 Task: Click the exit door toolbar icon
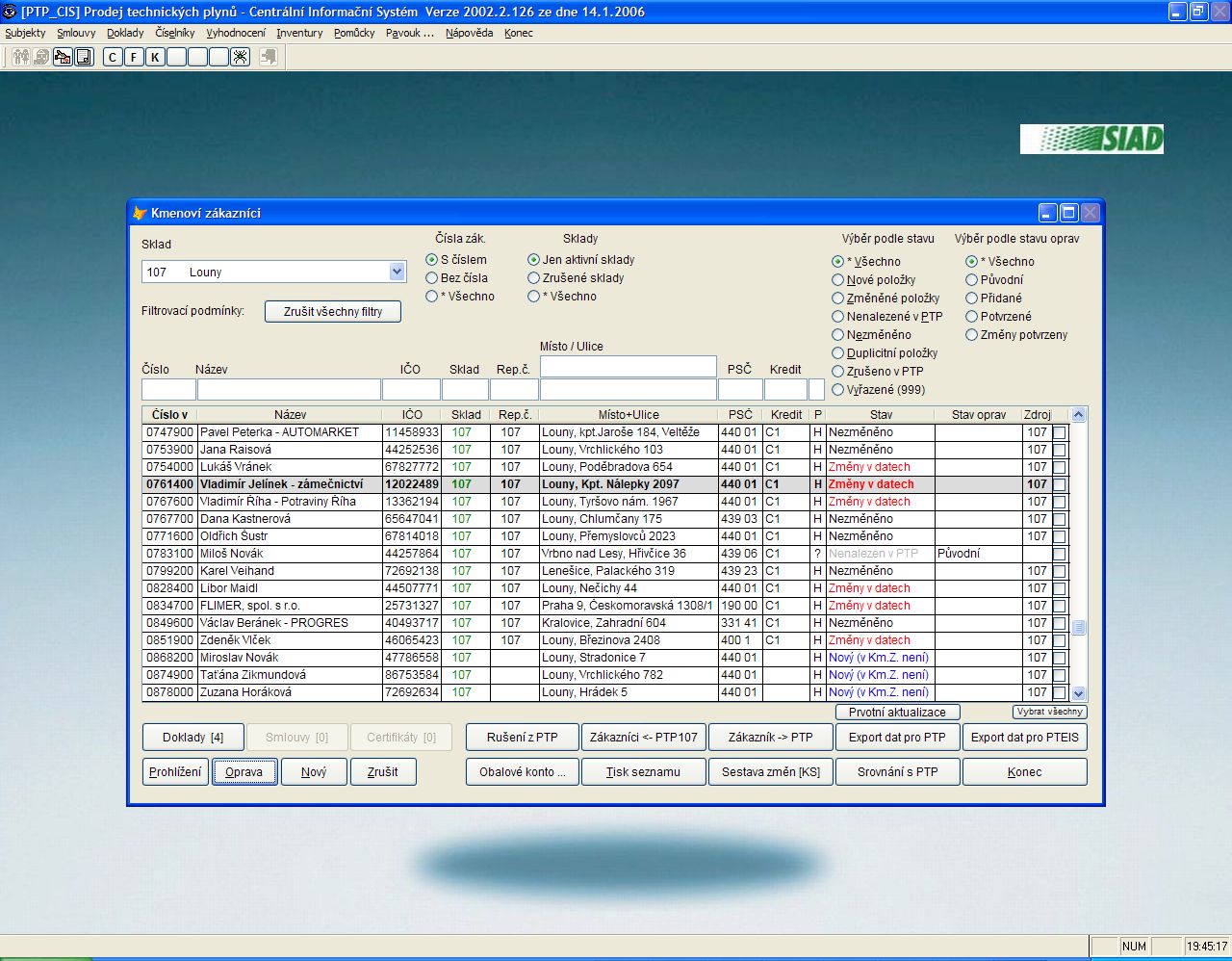(268, 57)
